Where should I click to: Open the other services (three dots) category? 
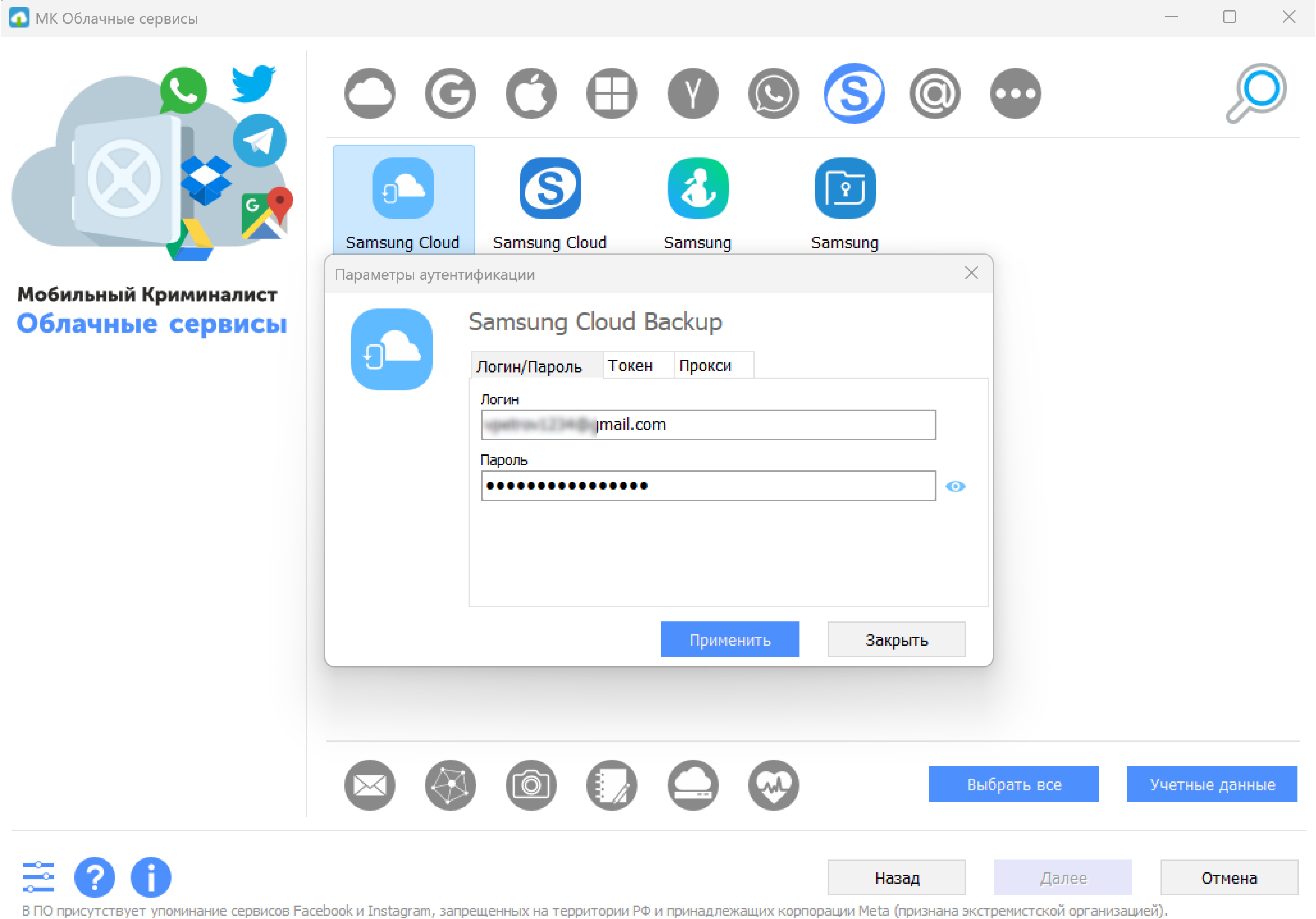coord(1016,93)
